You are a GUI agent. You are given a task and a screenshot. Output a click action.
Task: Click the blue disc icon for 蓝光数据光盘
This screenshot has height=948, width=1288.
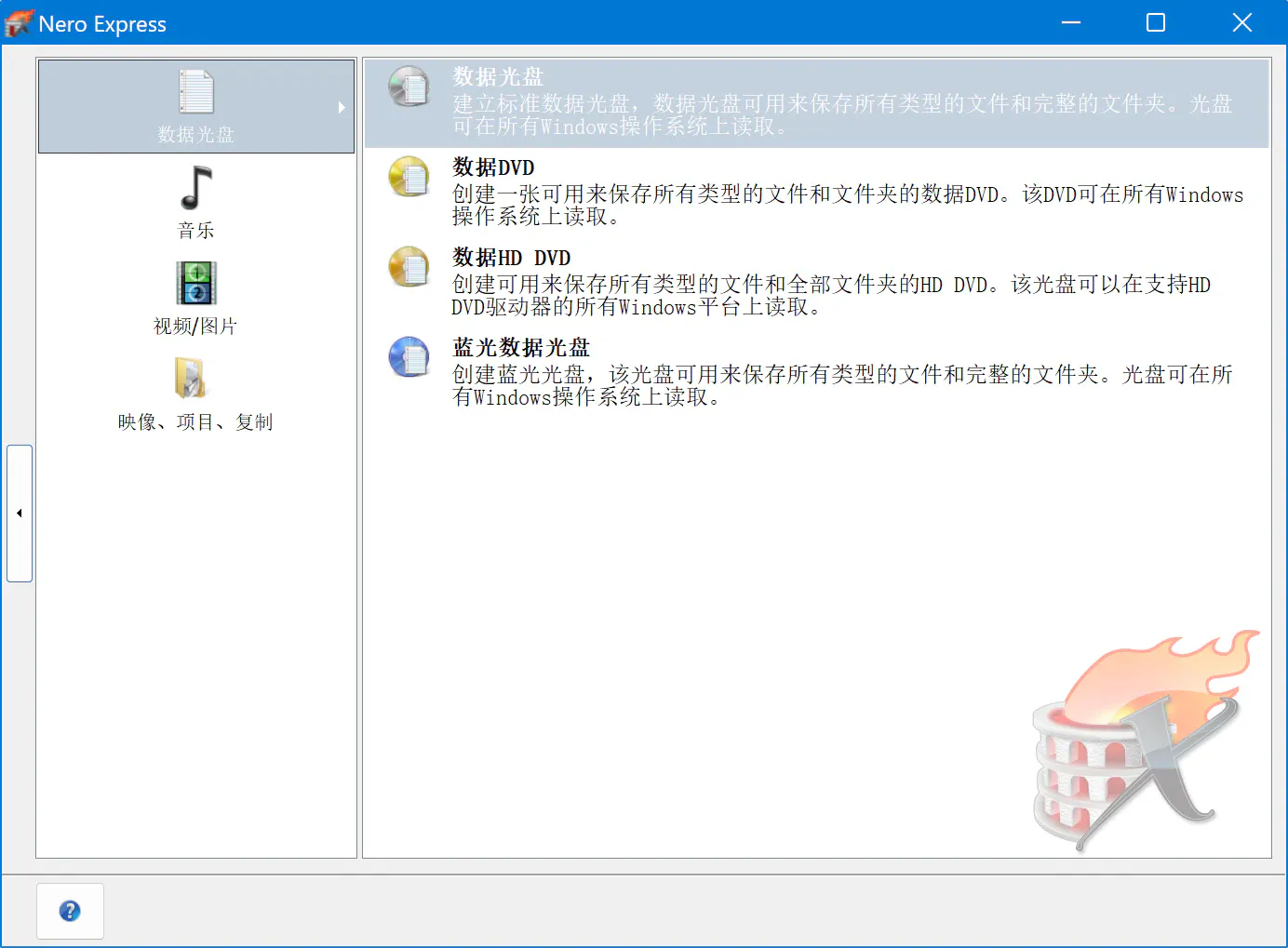click(409, 357)
